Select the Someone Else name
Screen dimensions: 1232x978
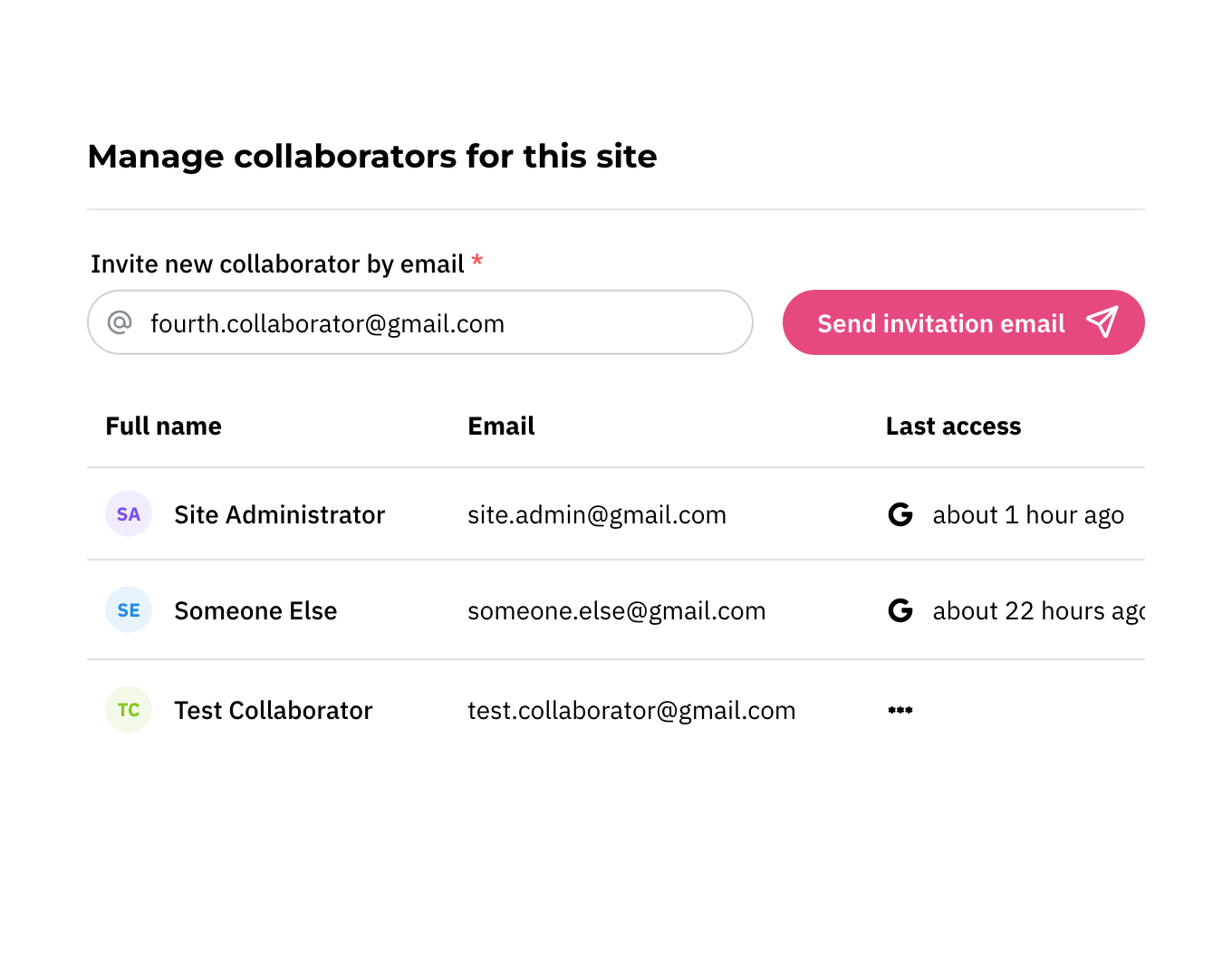(x=255, y=611)
